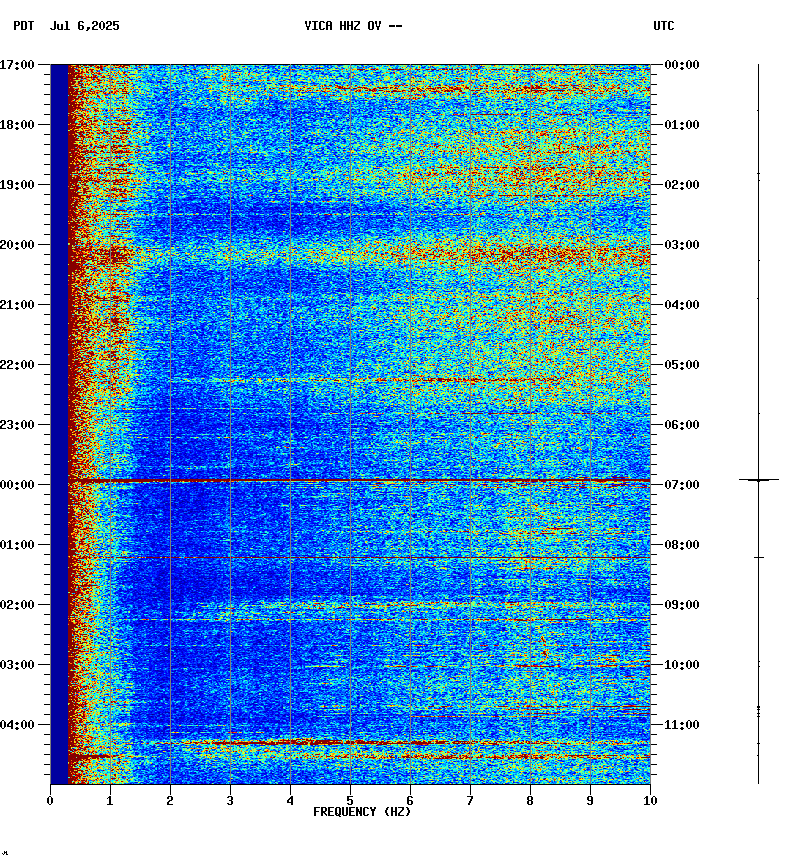802x864 pixels.
Task: Click the FREQUENCY (HZ) axis label
Action: coord(362,812)
